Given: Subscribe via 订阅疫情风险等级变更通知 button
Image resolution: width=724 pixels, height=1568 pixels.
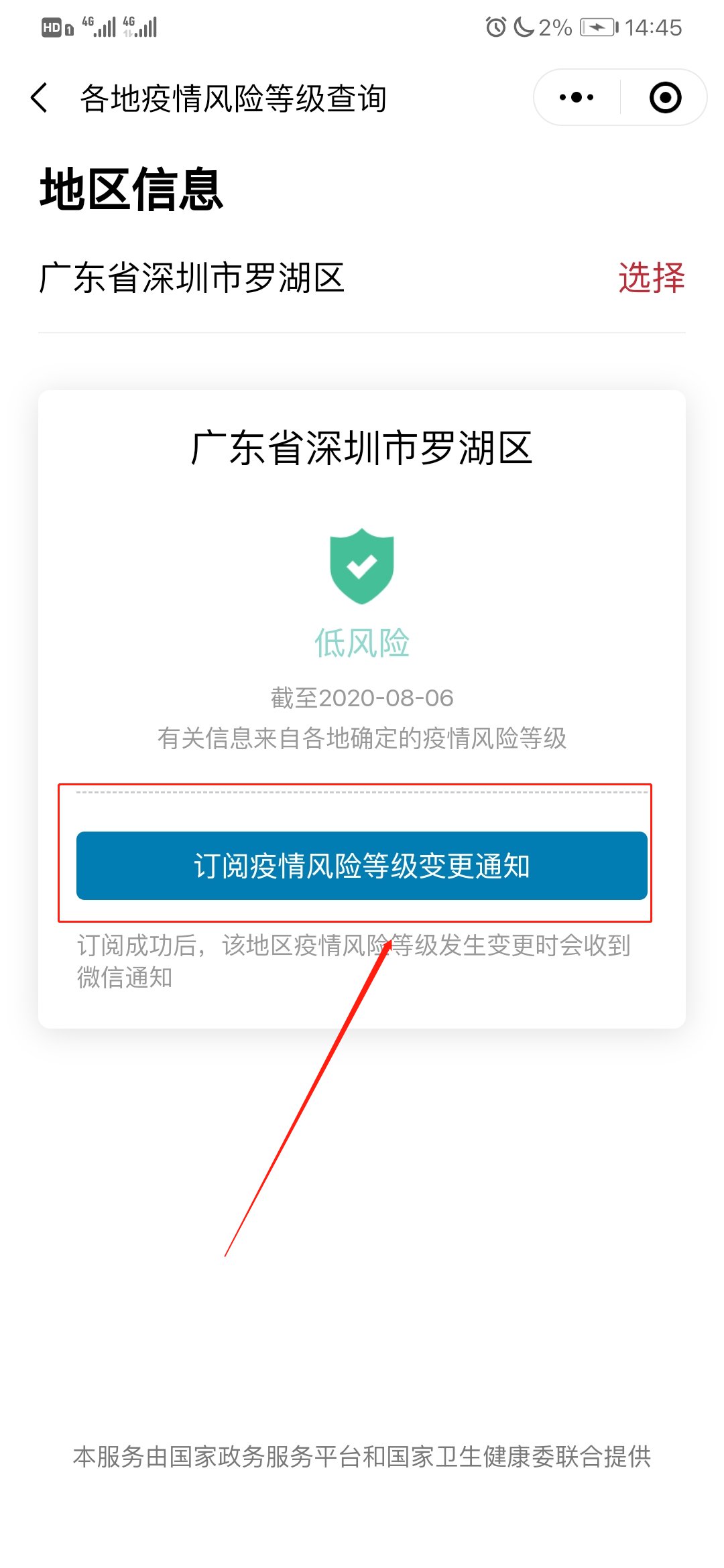Looking at the screenshot, I should pyautogui.click(x=362, y=866).
